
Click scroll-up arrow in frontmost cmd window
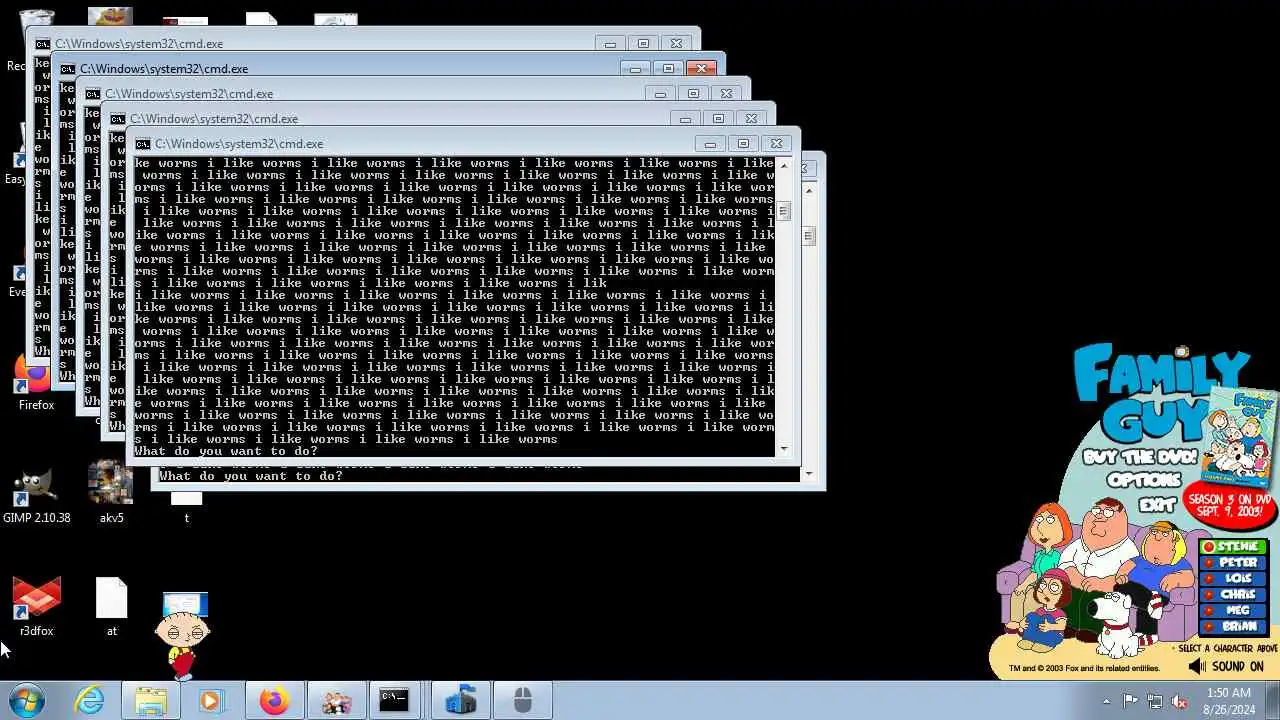pos(784,166)
